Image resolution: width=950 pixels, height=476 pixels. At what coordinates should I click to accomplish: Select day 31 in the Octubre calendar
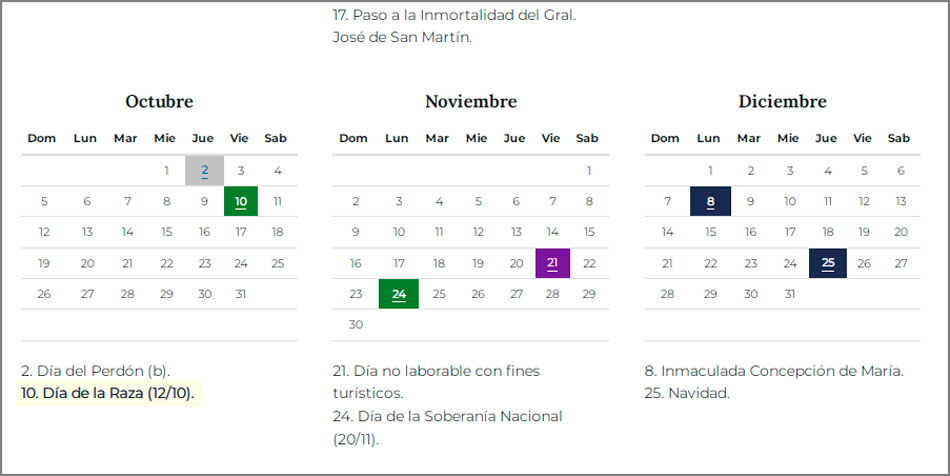click(x=241, y=294)
